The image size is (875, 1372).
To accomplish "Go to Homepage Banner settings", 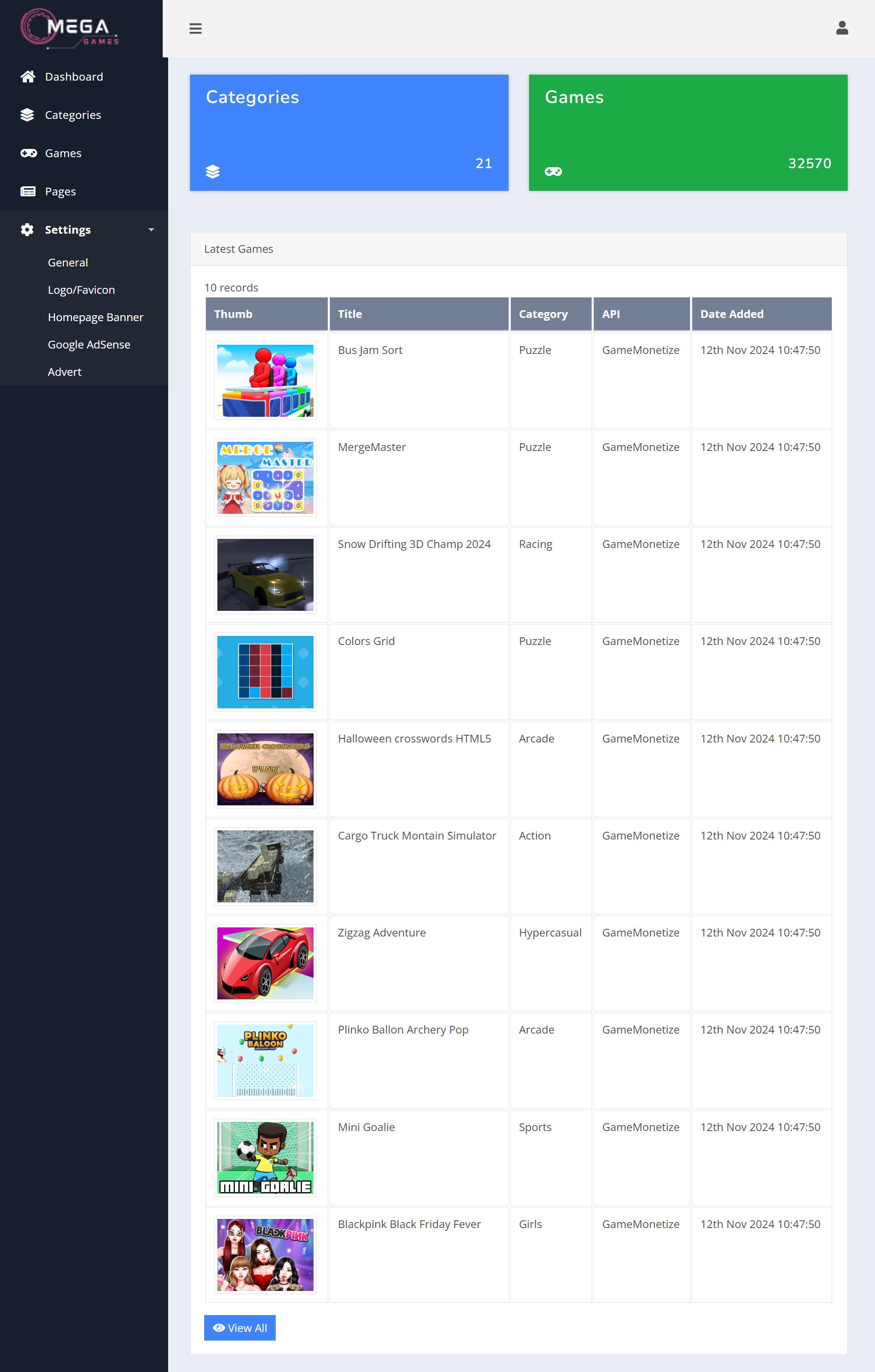I will click(x=95, y=317).
